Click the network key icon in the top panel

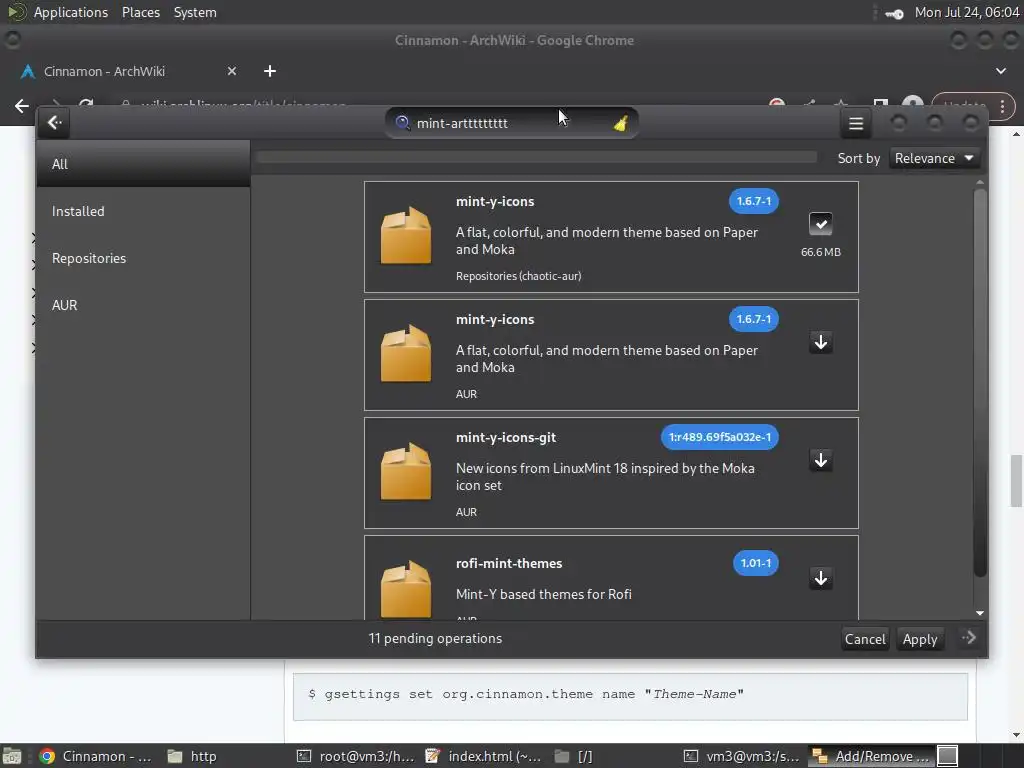click(x=894, y=13)
